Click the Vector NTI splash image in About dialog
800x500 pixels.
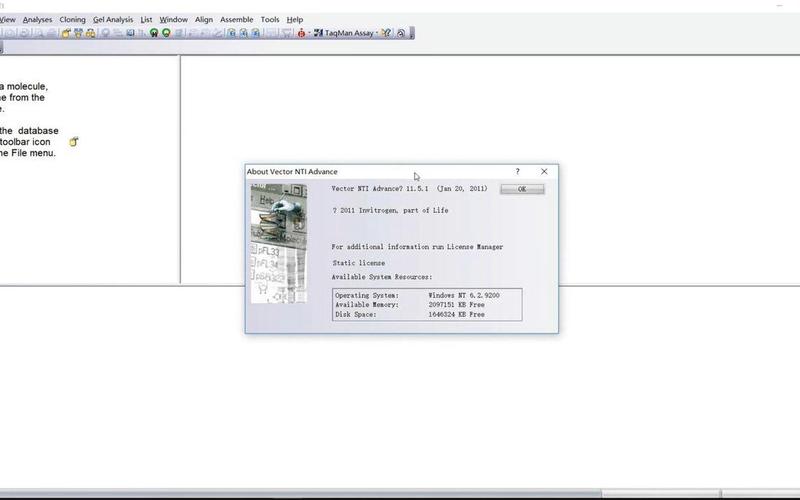[278, 244]
